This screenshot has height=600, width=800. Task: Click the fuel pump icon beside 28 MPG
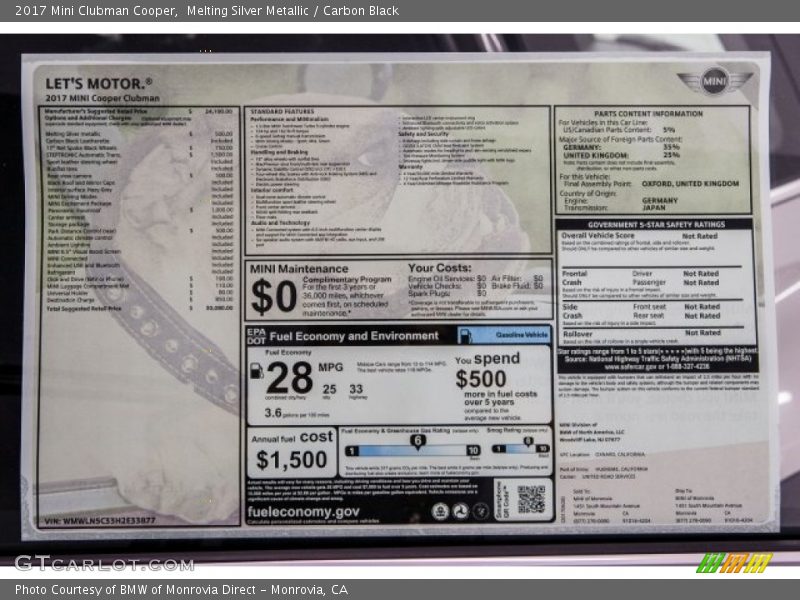coord(256,371)
